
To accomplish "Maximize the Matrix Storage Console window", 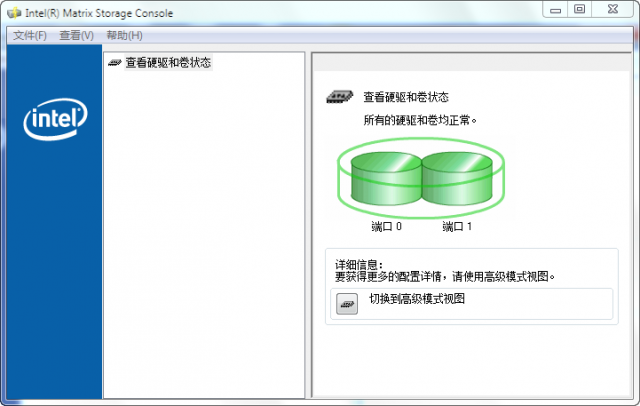I will point(580,9).
